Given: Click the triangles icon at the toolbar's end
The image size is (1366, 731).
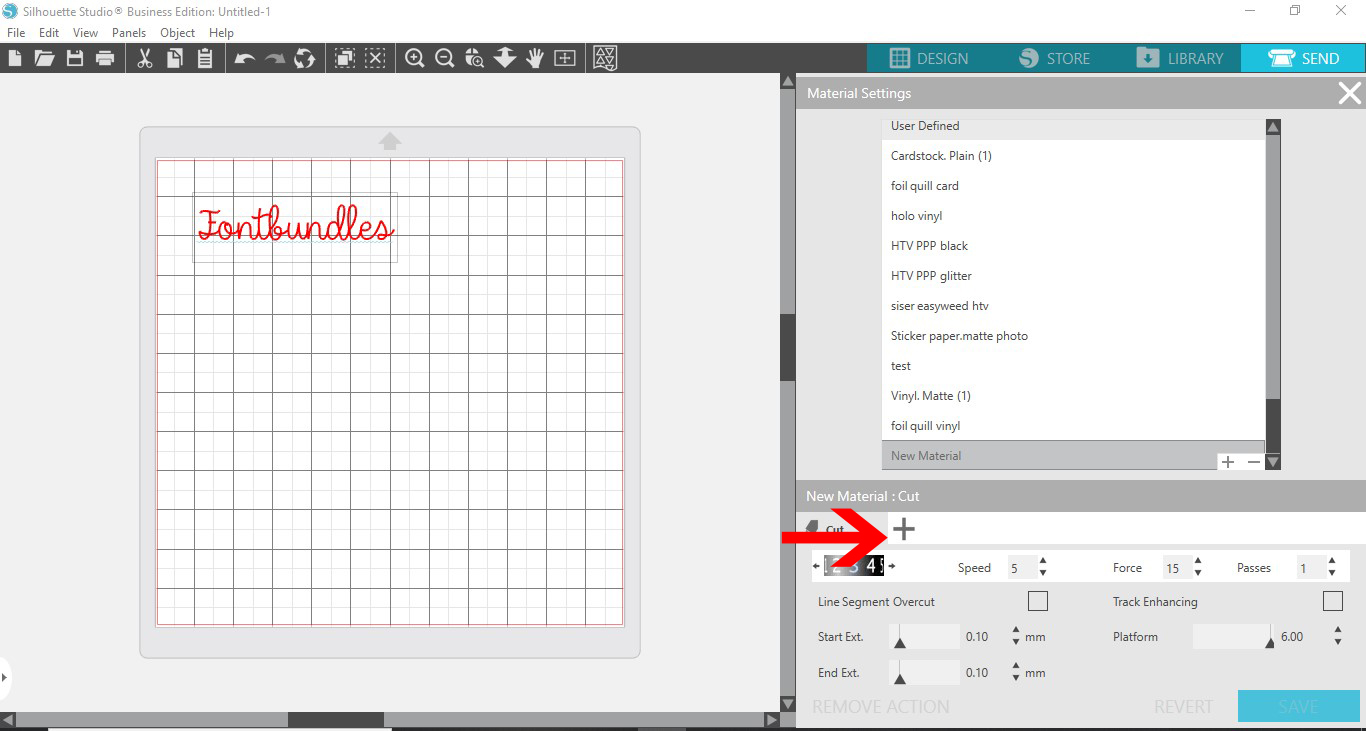Looking at the screenshot, I should point(605,58).
